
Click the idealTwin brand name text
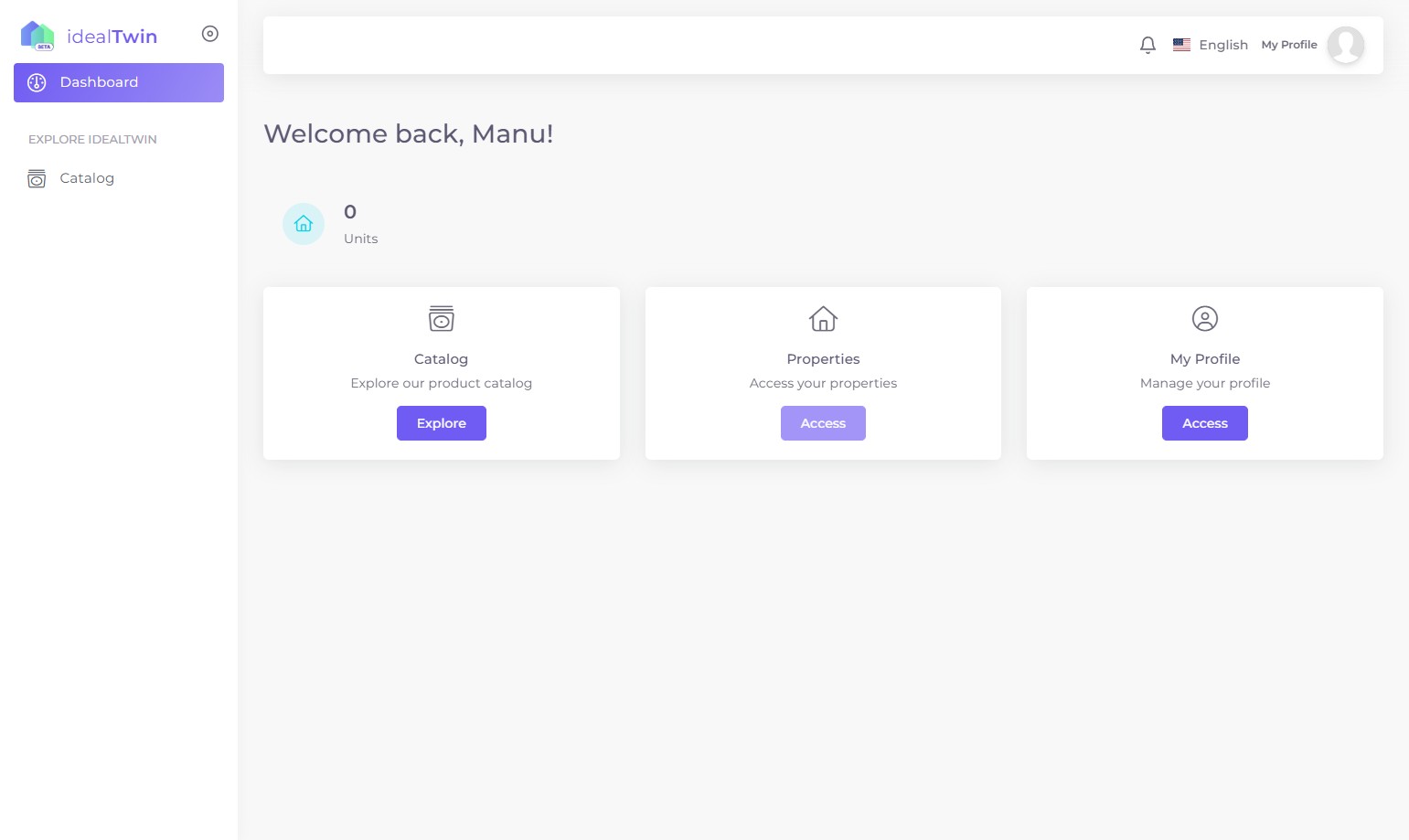[112, 37]
